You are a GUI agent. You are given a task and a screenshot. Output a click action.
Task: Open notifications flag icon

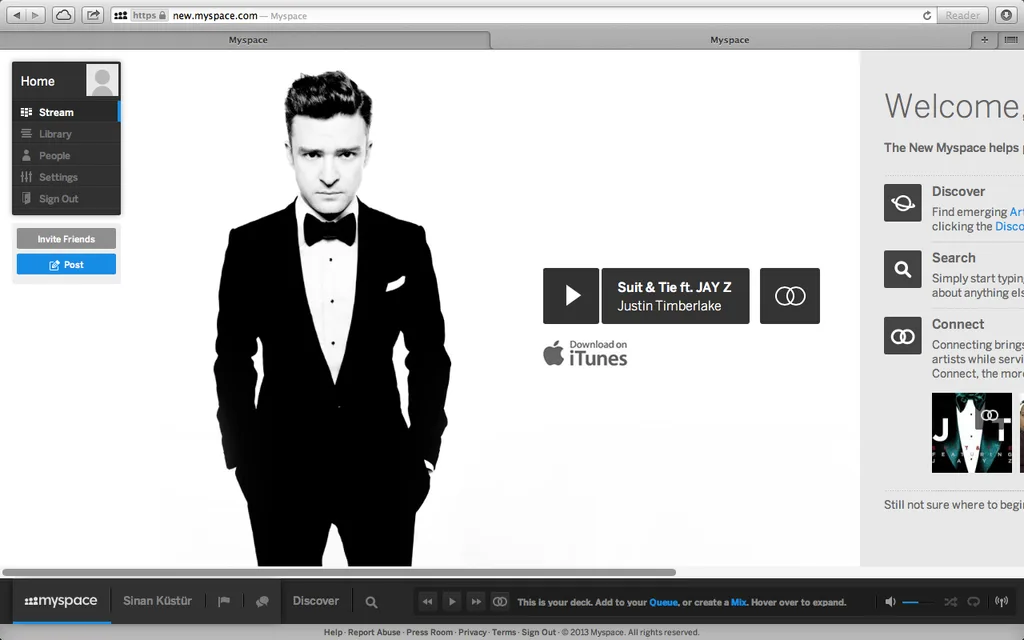point(223,601)
